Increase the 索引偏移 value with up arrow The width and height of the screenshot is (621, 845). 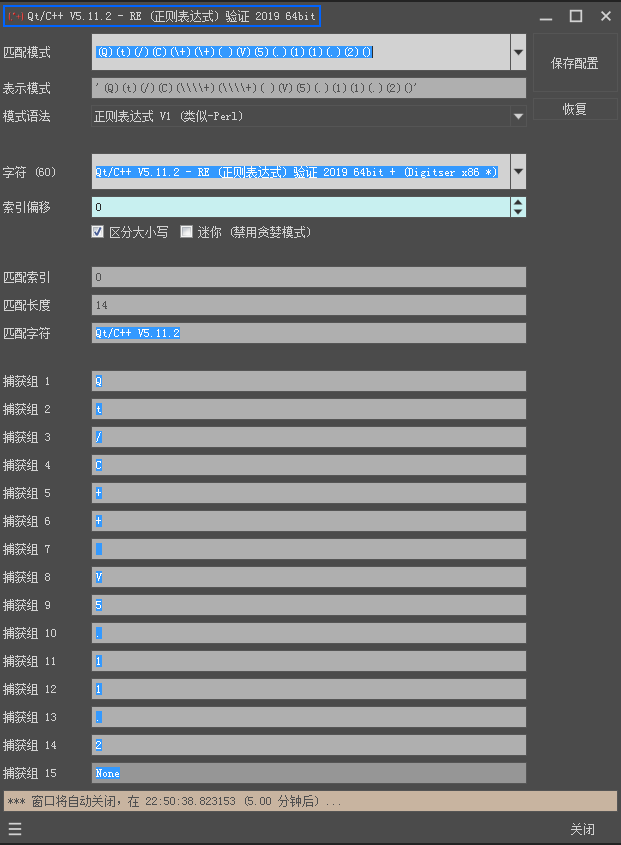(x=518, y=202)
